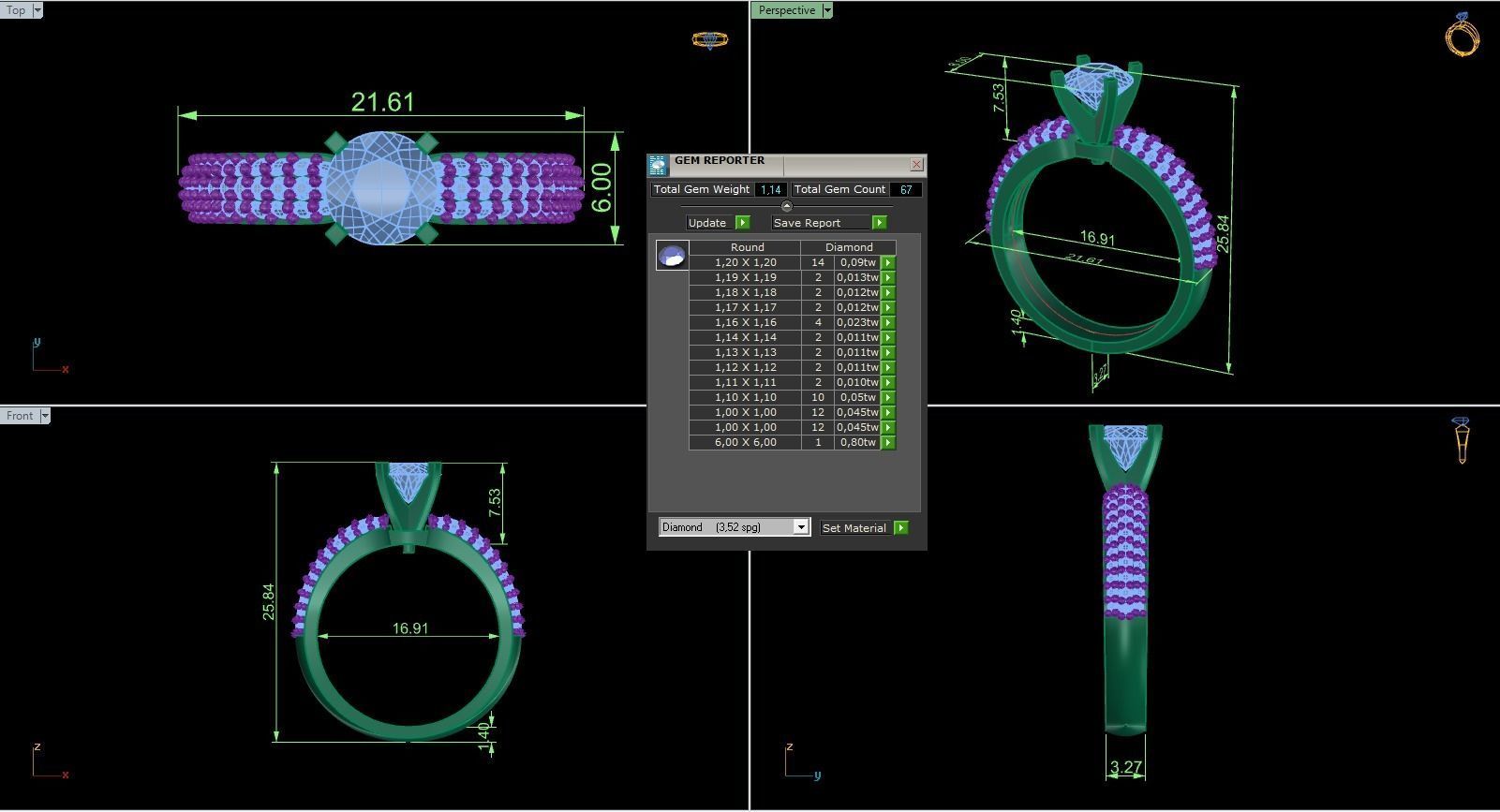Click green arrow on 1,12 X 1,12 row

click(888, 368)
